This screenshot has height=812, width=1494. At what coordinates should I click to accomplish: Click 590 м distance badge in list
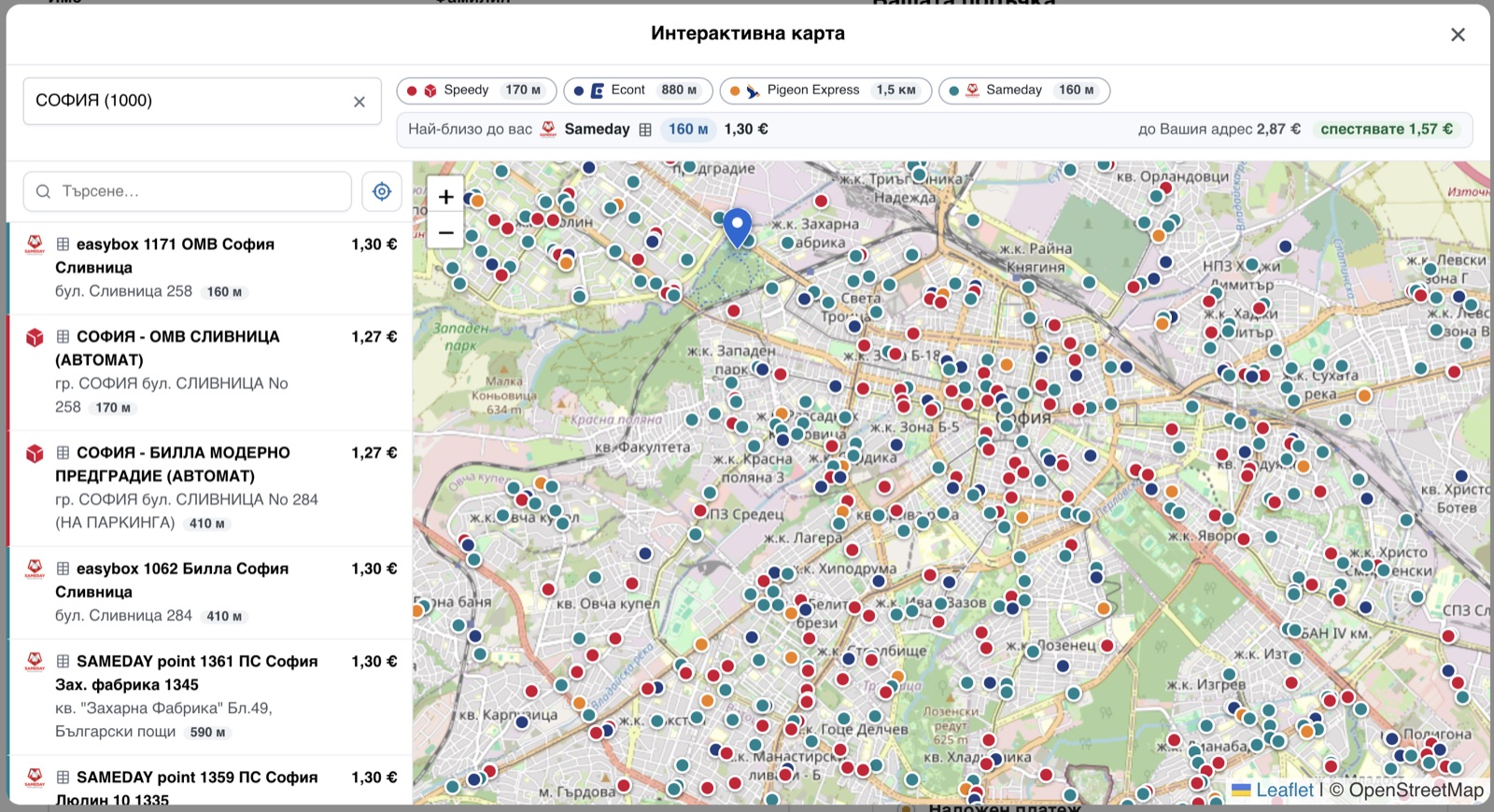[207, 733]
